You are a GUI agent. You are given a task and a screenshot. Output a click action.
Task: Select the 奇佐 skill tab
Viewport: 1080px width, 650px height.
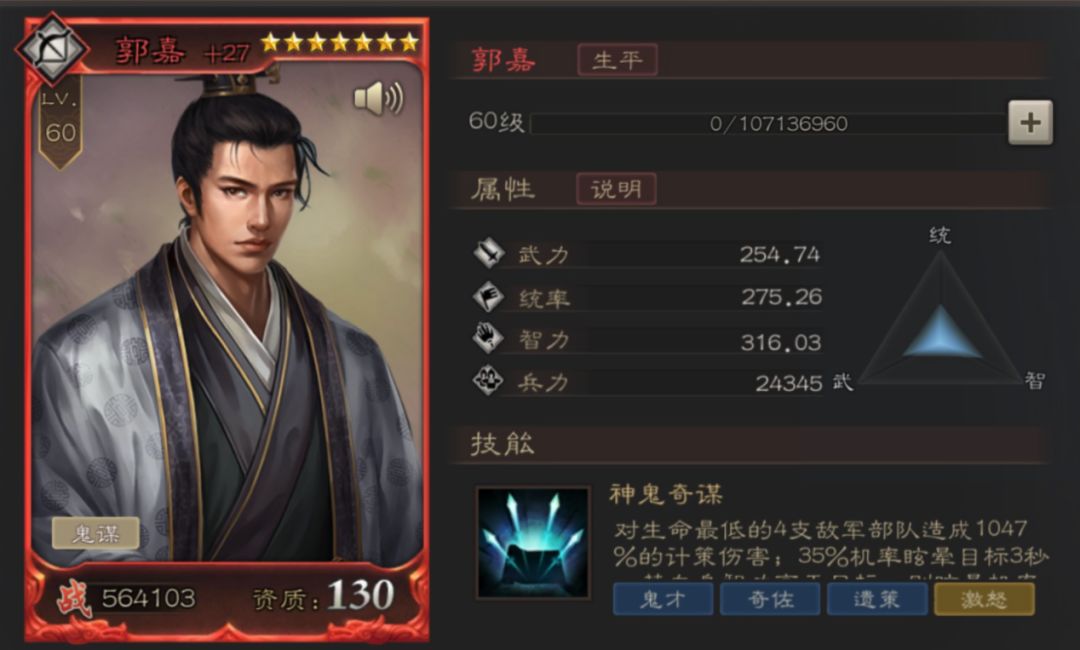coord(770,599)
